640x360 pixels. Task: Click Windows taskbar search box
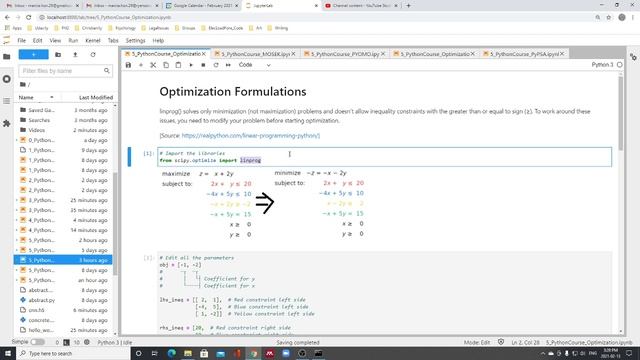coord(73,353)
